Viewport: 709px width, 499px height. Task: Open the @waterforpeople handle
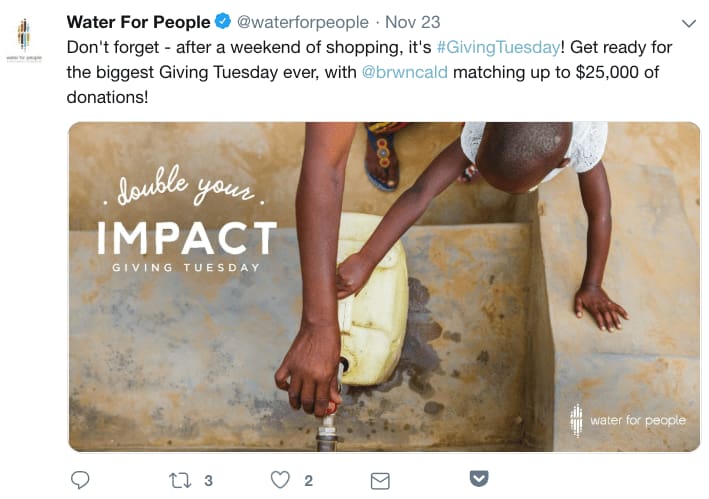[303, 22]
